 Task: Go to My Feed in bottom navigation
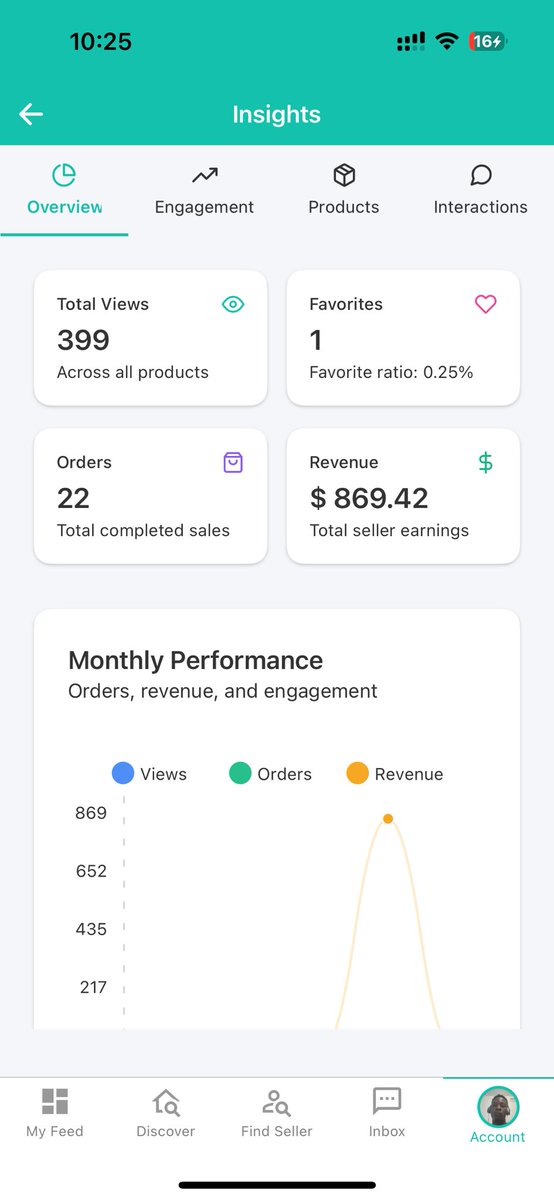55,1113
